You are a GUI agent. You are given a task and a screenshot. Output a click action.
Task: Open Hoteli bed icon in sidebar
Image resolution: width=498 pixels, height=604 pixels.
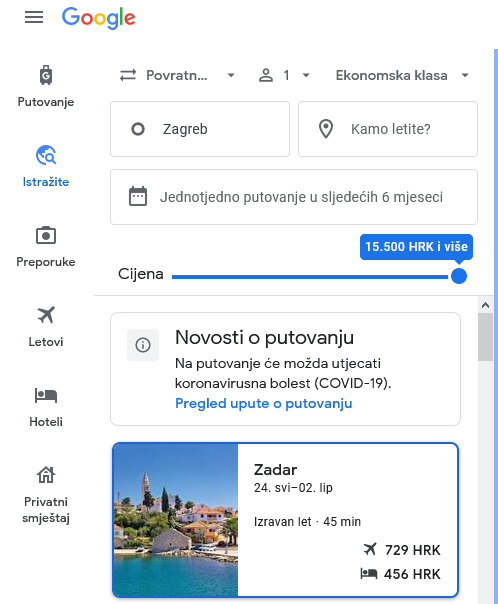[46, 395]
